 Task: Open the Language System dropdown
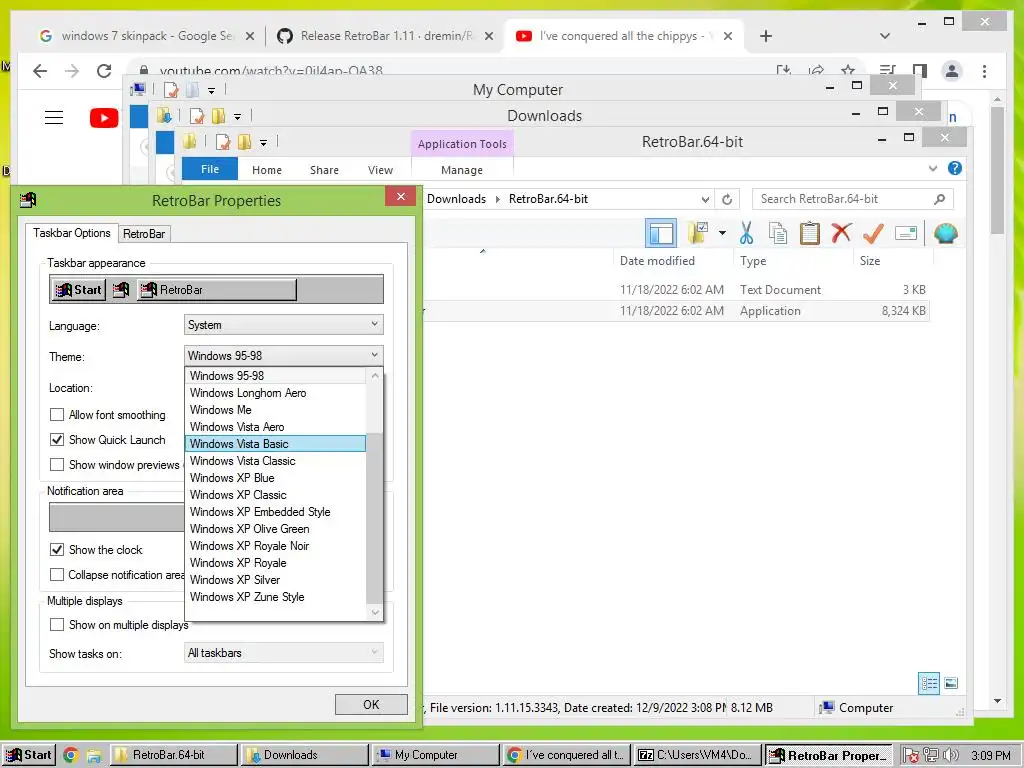283,325
